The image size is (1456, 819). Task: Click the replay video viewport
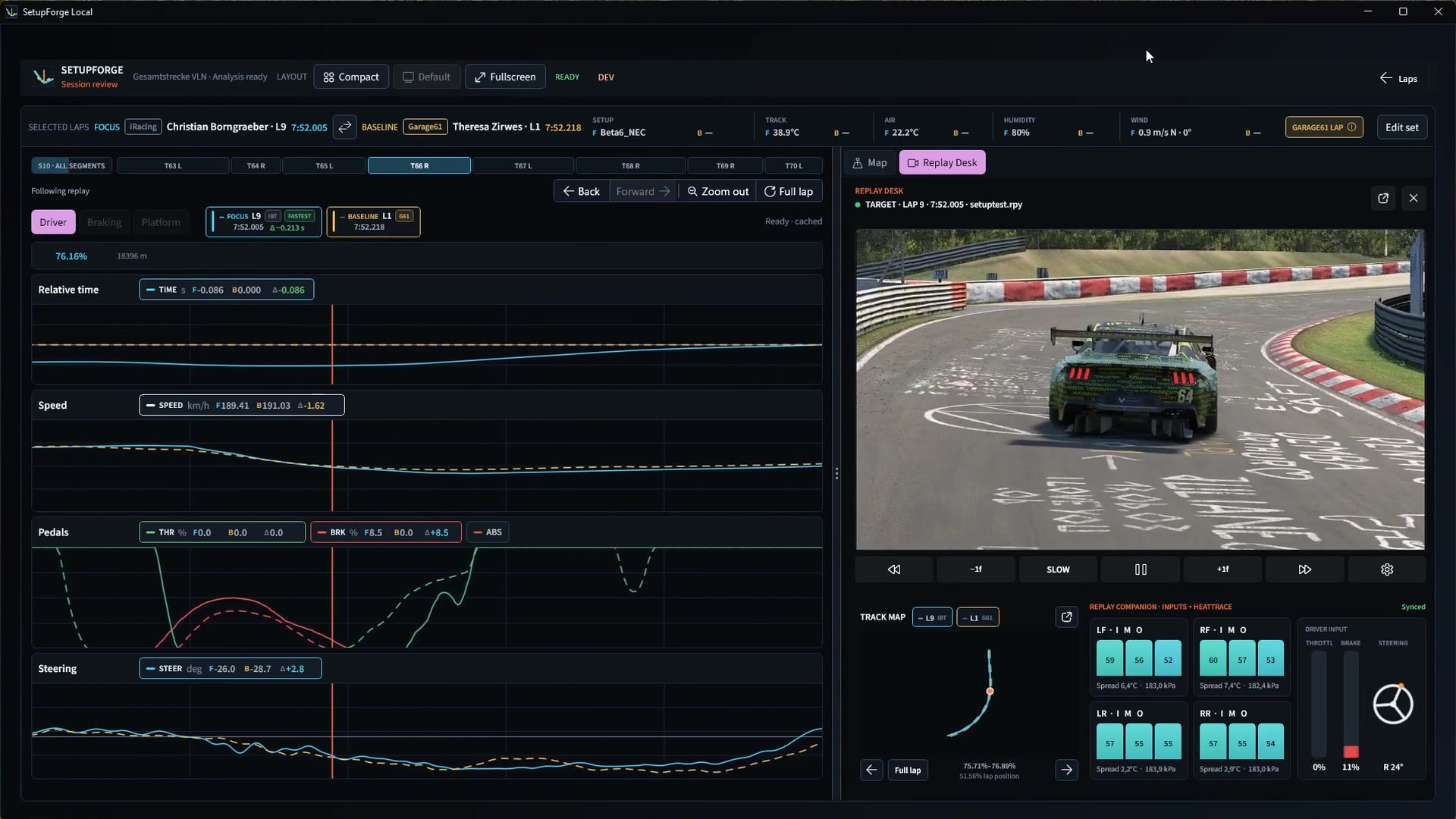point(1140,390)
